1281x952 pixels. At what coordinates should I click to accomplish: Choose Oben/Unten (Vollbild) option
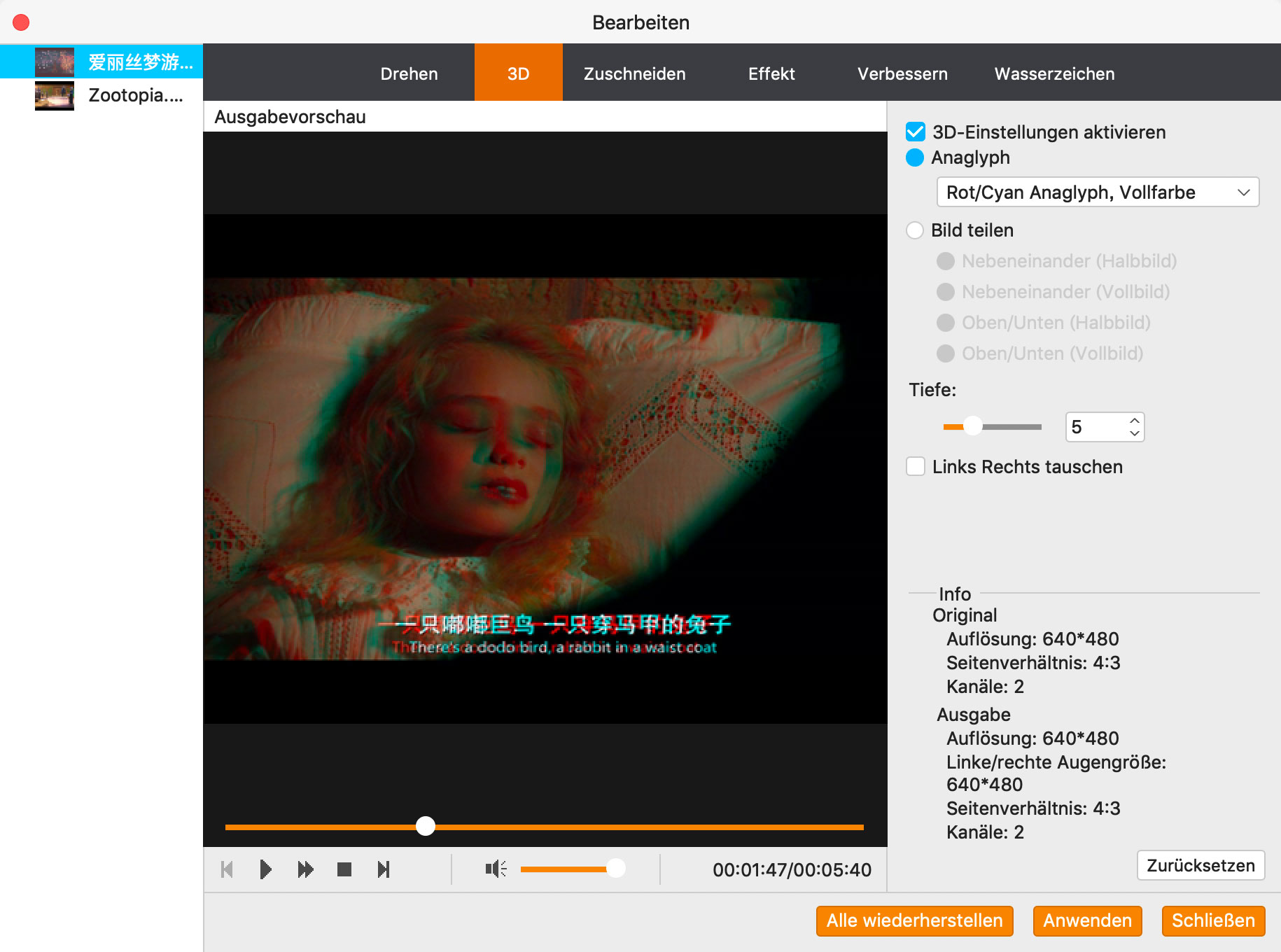(x=946, y=353)
